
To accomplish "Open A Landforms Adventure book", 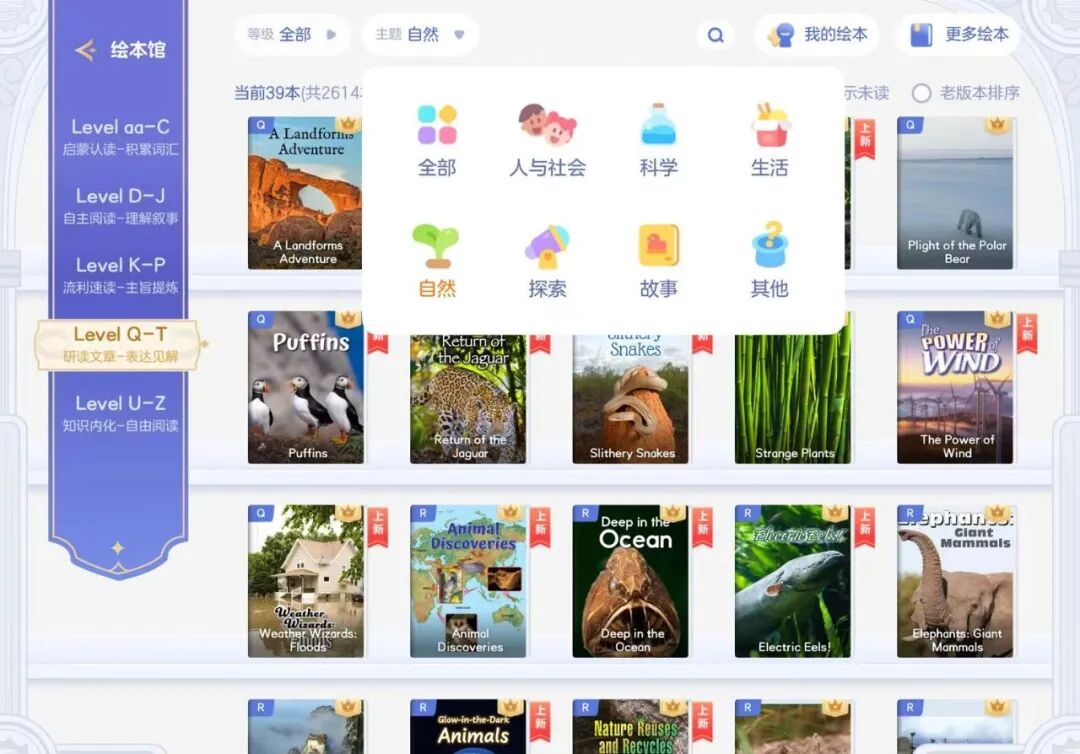I will tap(305, 193).
